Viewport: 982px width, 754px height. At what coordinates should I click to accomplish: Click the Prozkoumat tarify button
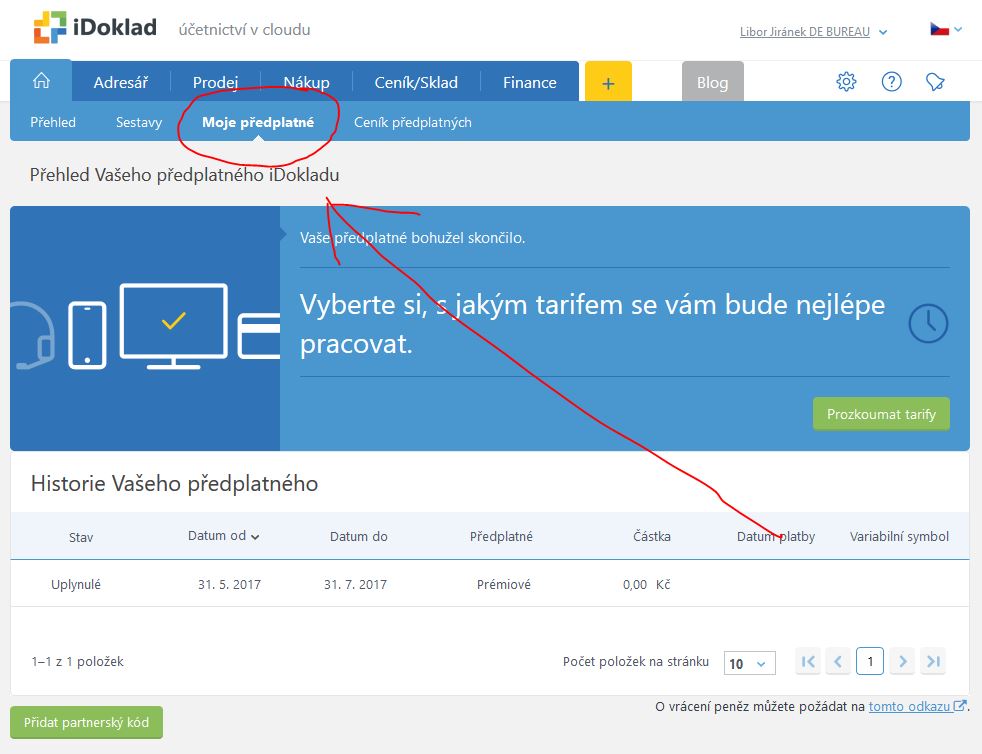(x=880, y=414)
